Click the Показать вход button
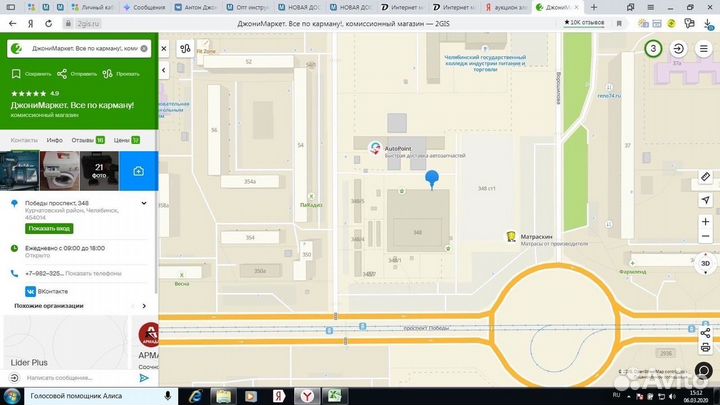This screenshot has width=720, height=405. pos(49,229)
